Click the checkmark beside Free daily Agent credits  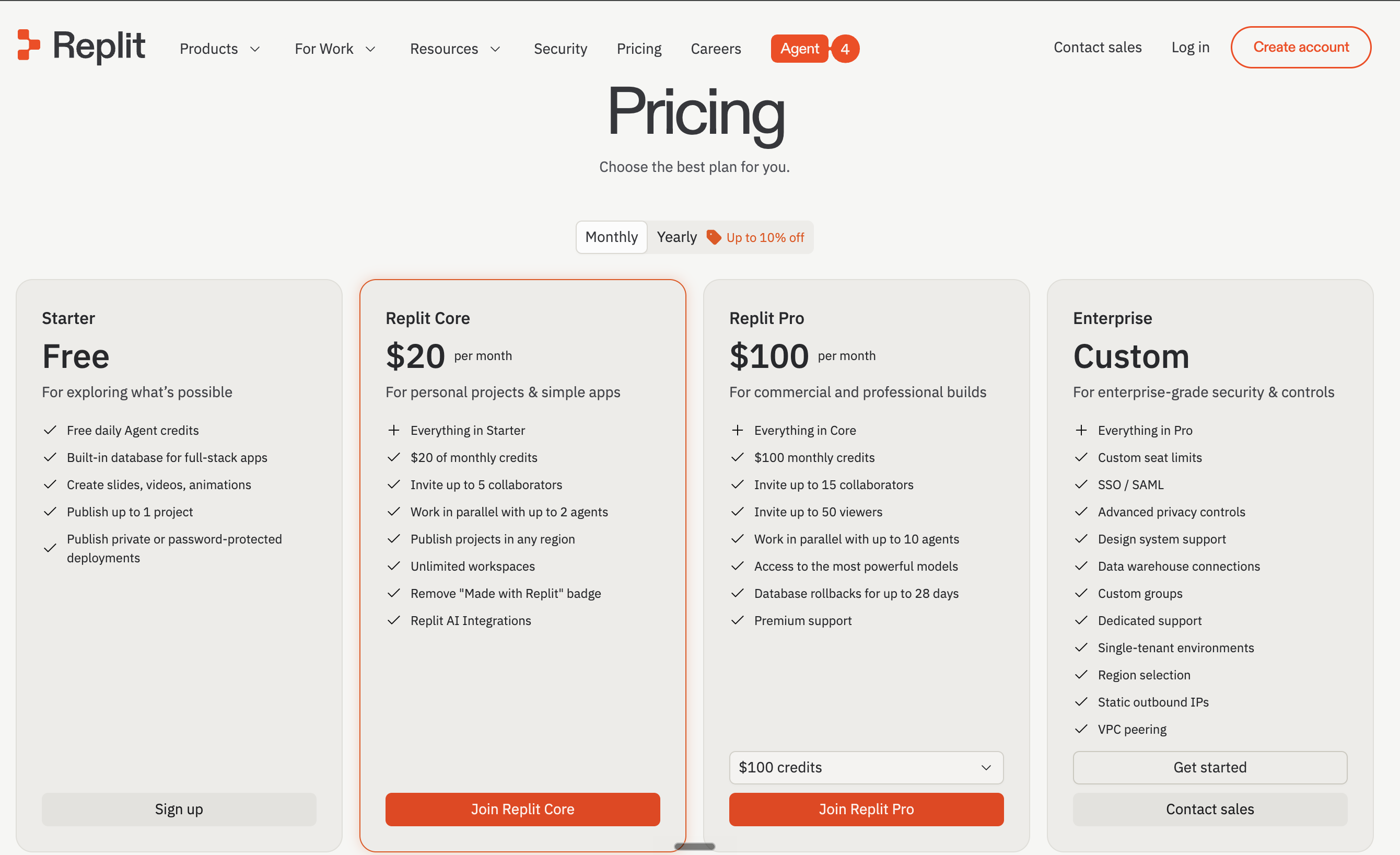pos(50,430)
